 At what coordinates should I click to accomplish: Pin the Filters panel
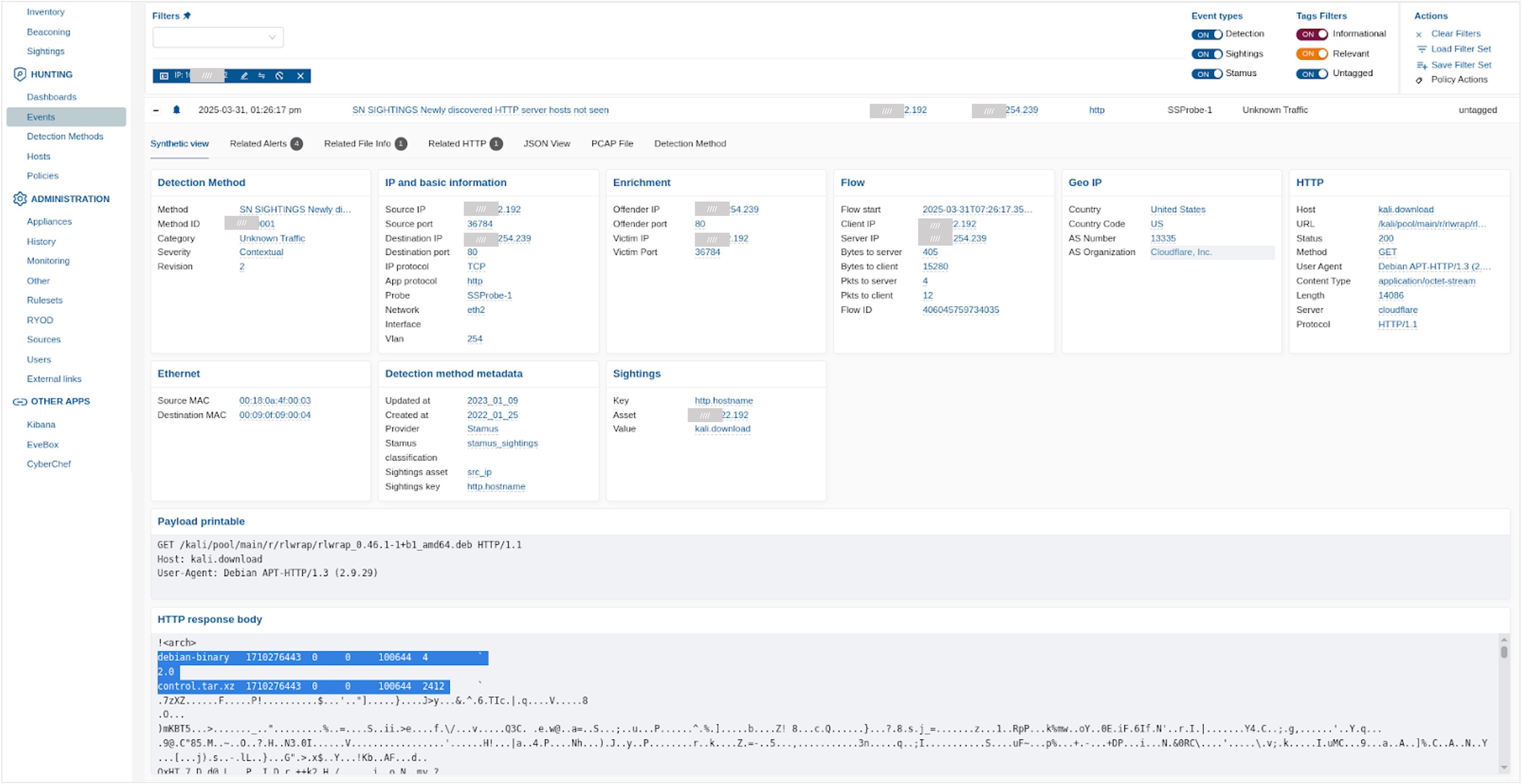point(187,15)
